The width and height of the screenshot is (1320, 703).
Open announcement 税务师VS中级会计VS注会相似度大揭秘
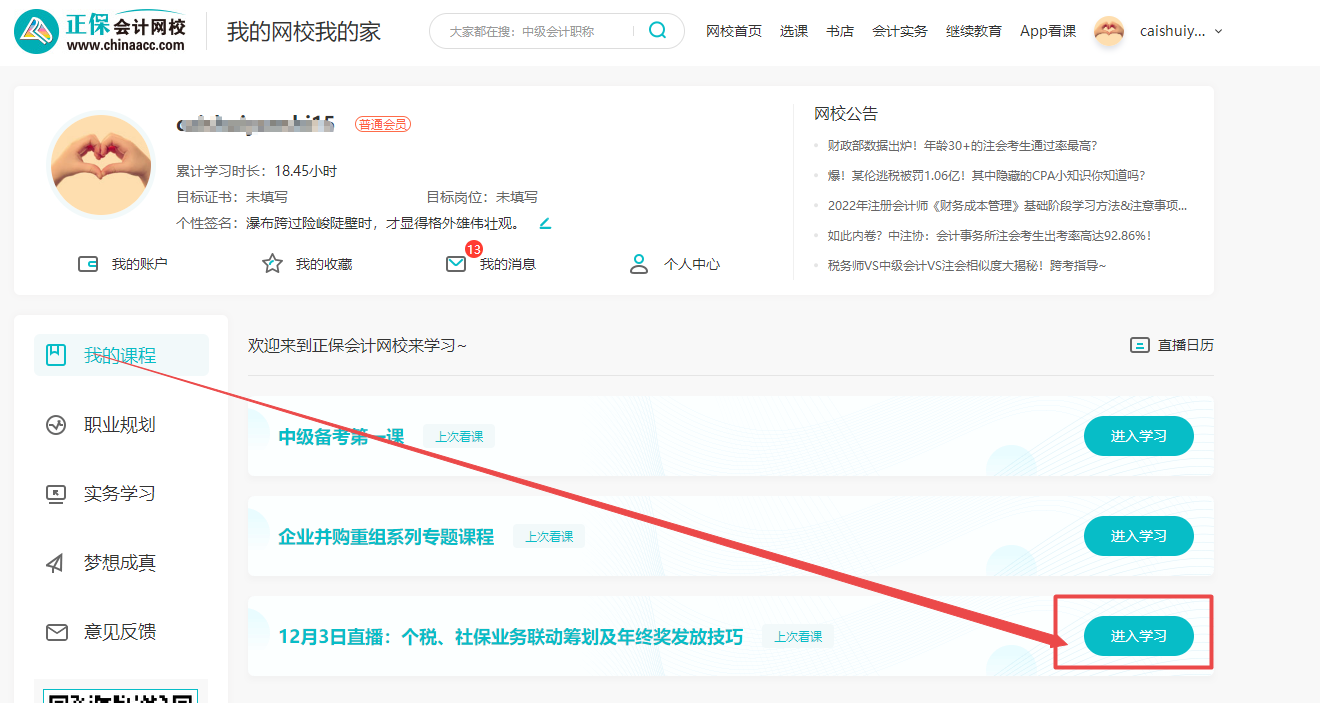pos(967,266)
